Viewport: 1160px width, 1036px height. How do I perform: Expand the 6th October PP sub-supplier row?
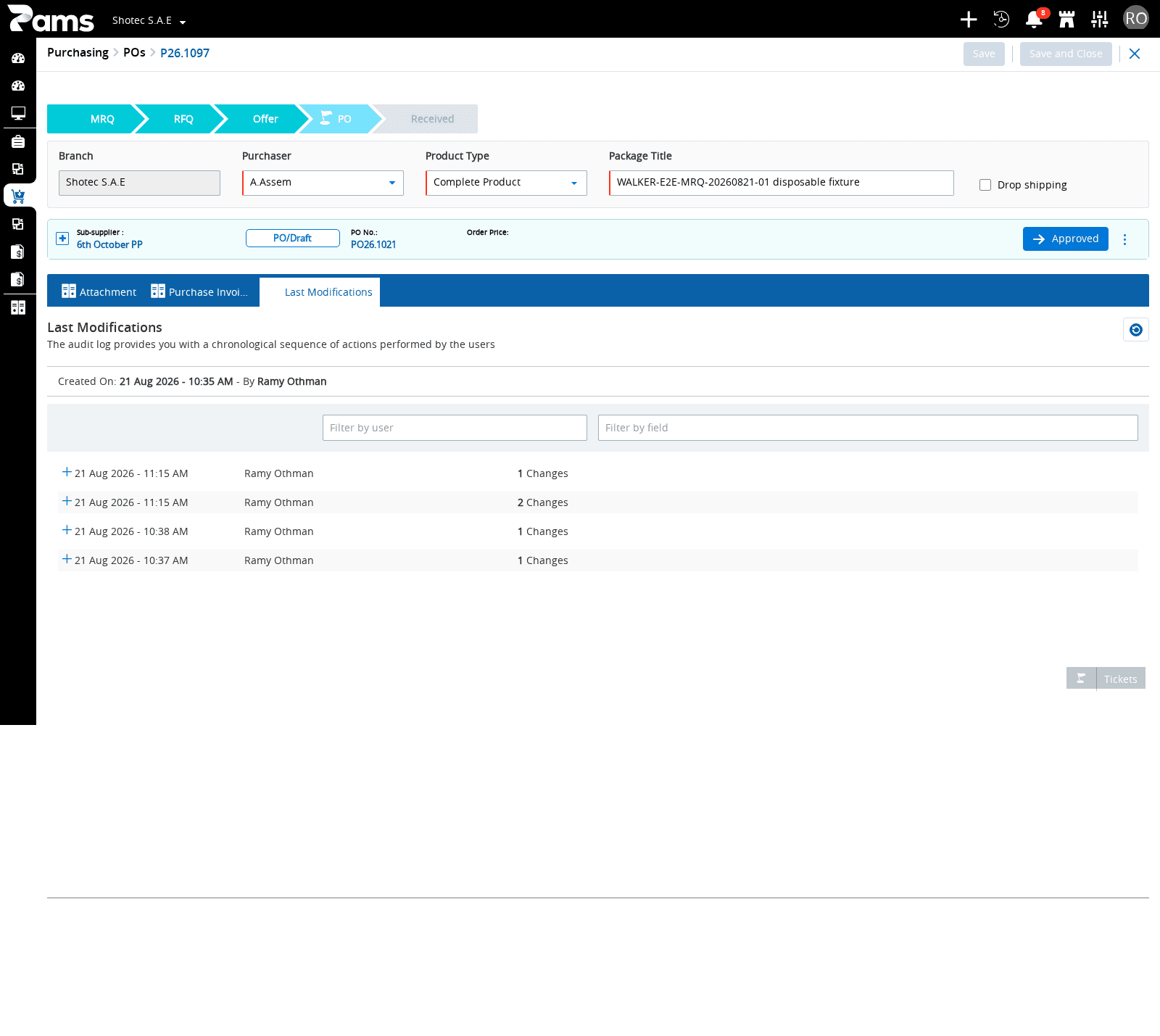click(x=62, y=239)
